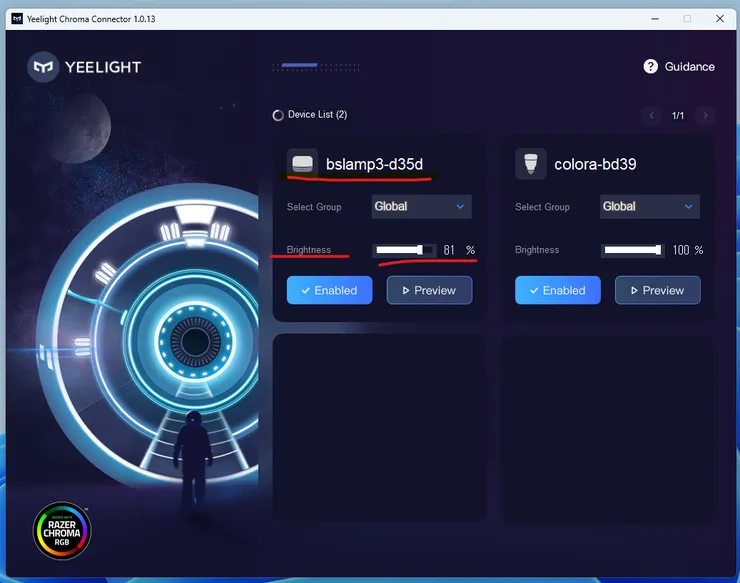Click the 1/1 page indicator

[678, 116]
